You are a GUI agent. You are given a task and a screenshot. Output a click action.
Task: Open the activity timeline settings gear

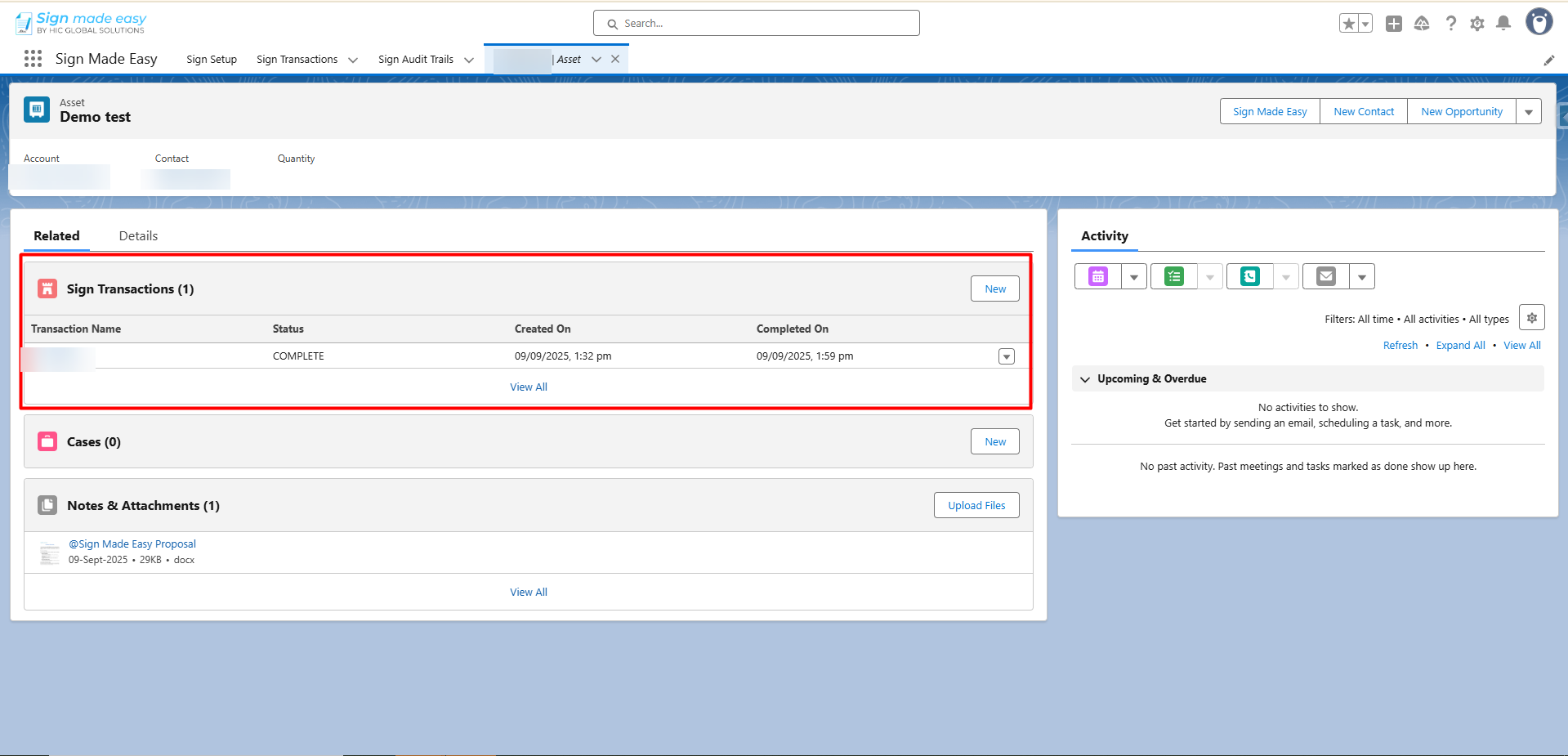1532,317
